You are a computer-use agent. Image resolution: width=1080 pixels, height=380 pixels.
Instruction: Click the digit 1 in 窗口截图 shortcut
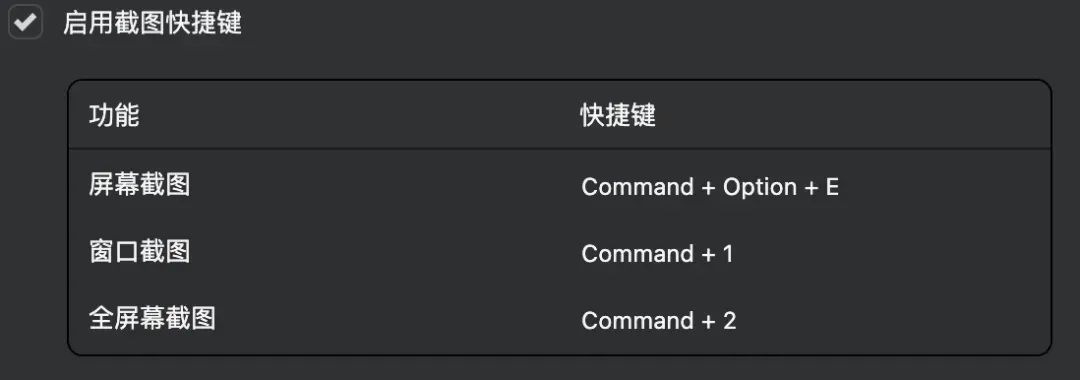click(728, 254)
